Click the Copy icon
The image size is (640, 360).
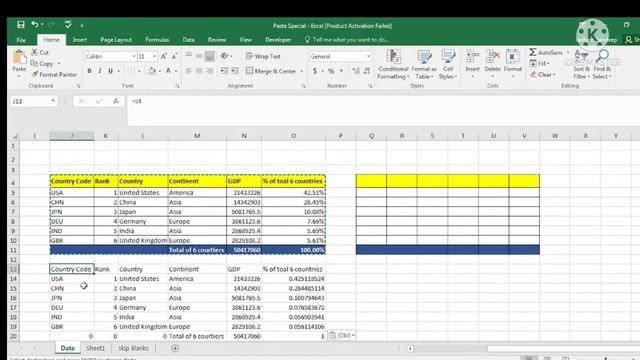[x=34, y=63]
